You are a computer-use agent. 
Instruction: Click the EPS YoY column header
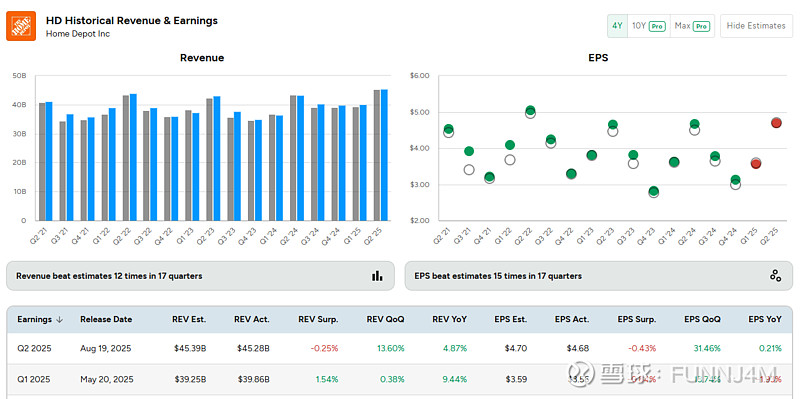point(765,319)
